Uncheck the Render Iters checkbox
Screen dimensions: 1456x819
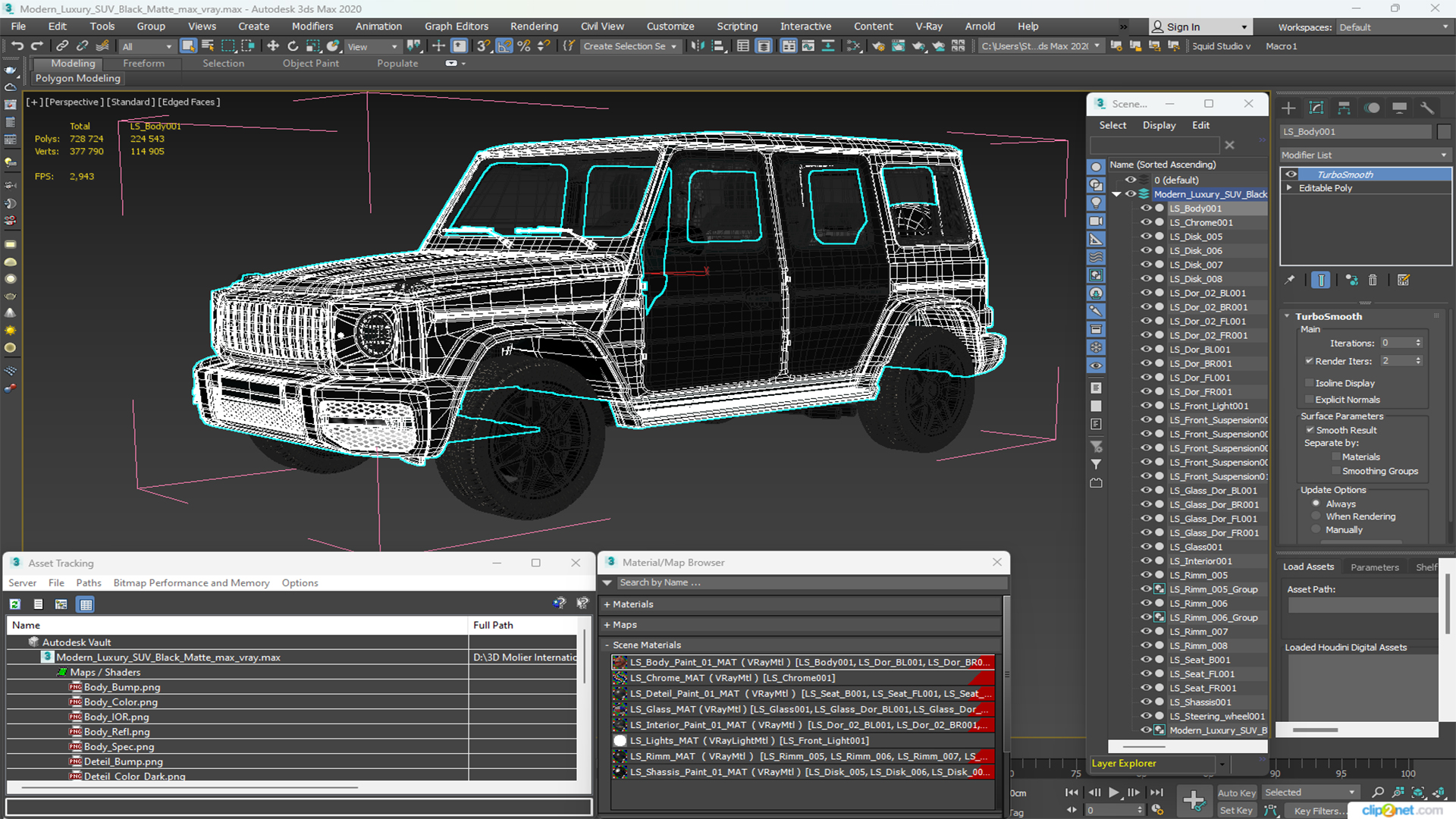tap(1310, 361)
